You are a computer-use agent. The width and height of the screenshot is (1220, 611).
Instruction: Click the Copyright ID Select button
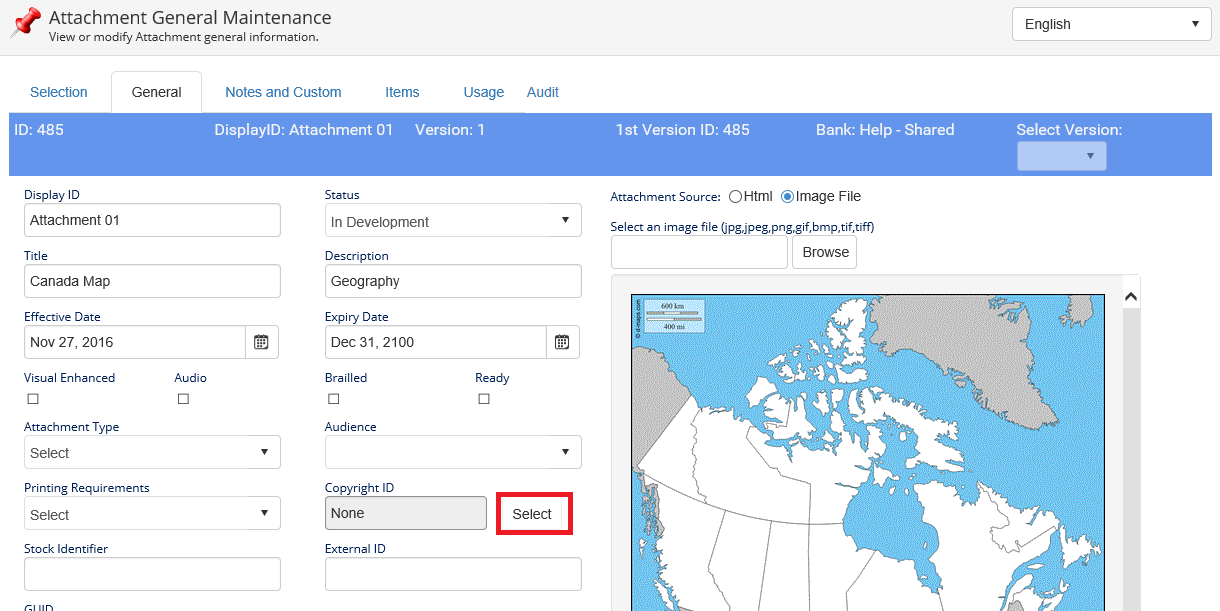(533, 514)
